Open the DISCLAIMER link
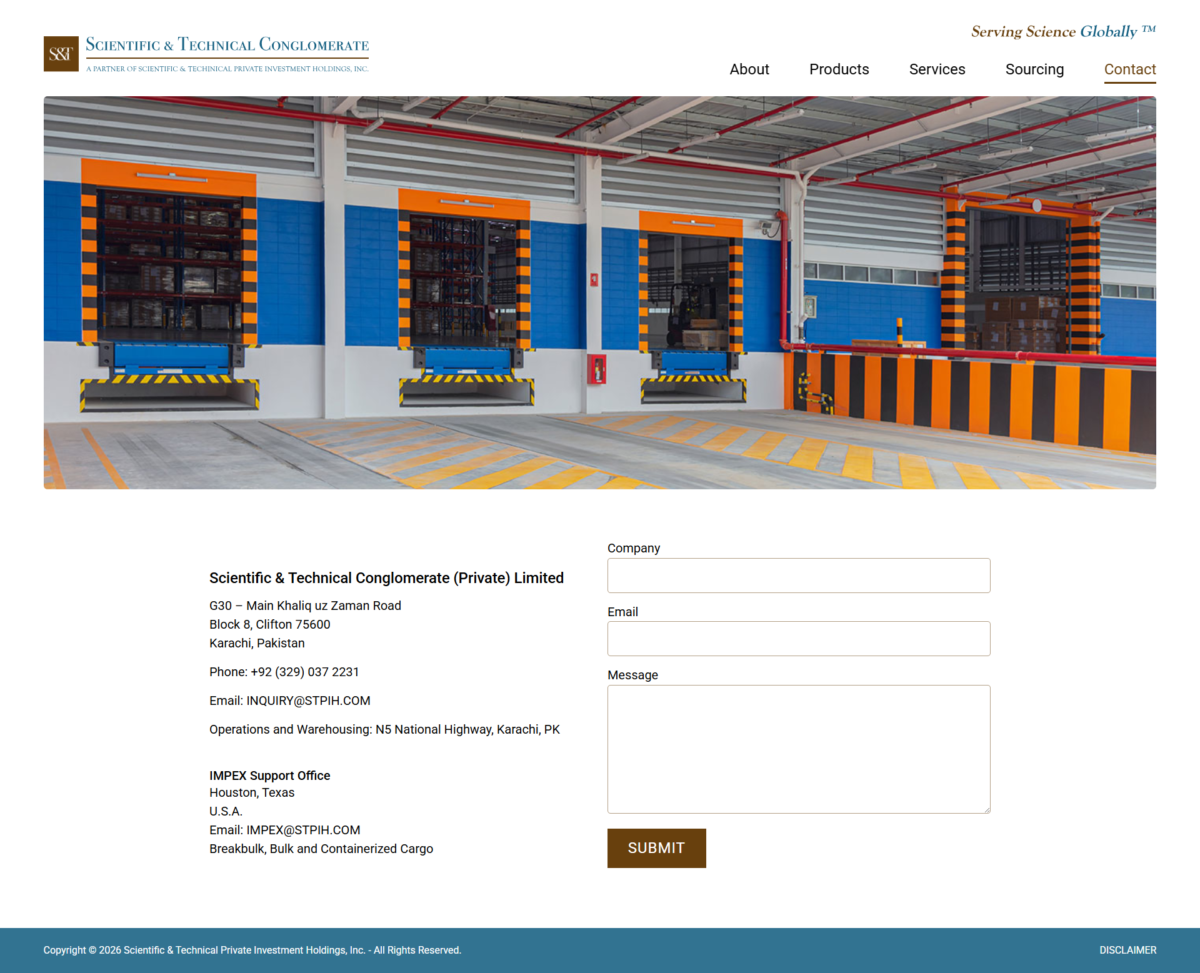Screen dimensions: 1200x973 [x=1128, y=950]
